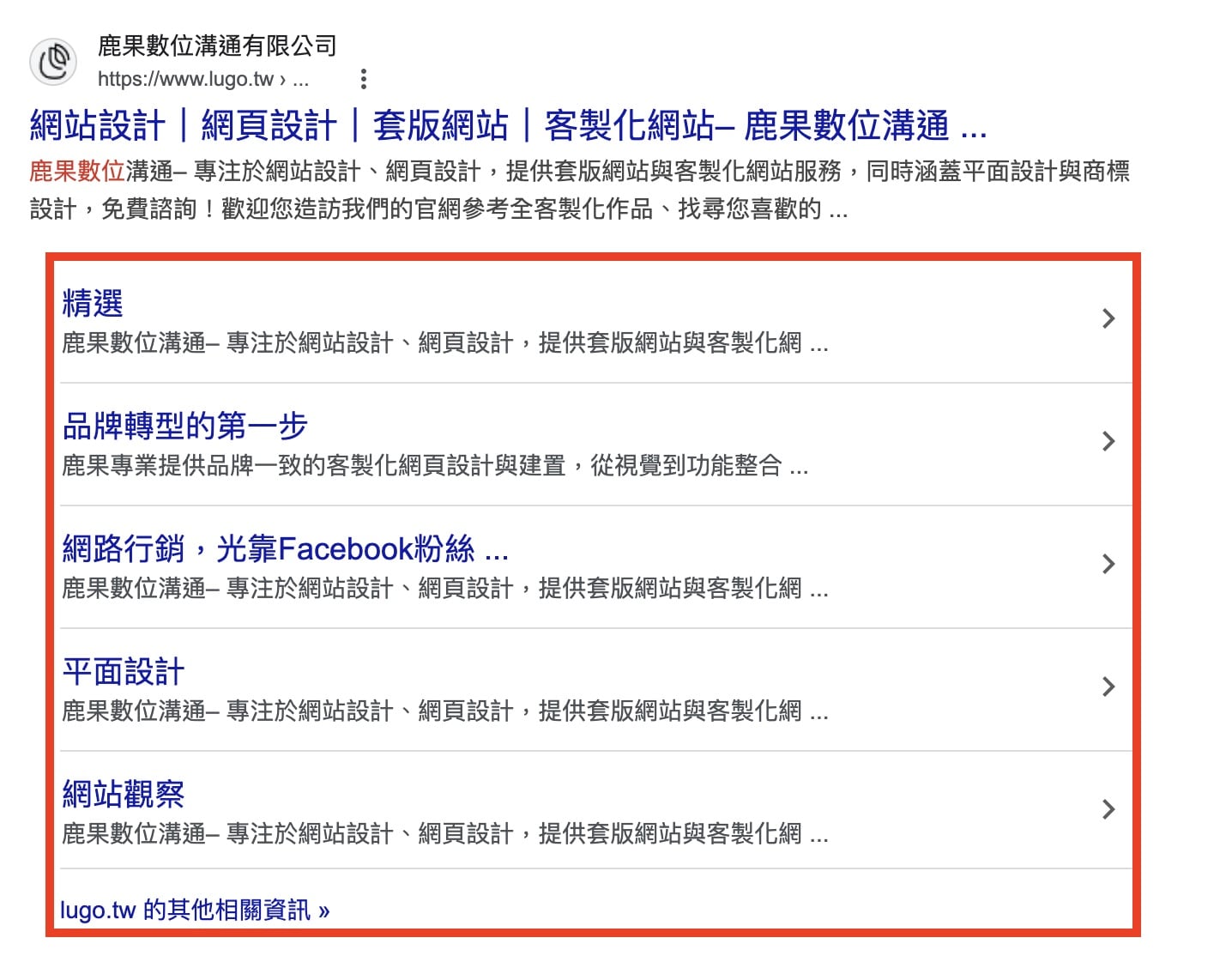Click the description text under 品牌轉型的第一步
This screenshot has height=956, width=1232.
(x=435, y=466)
